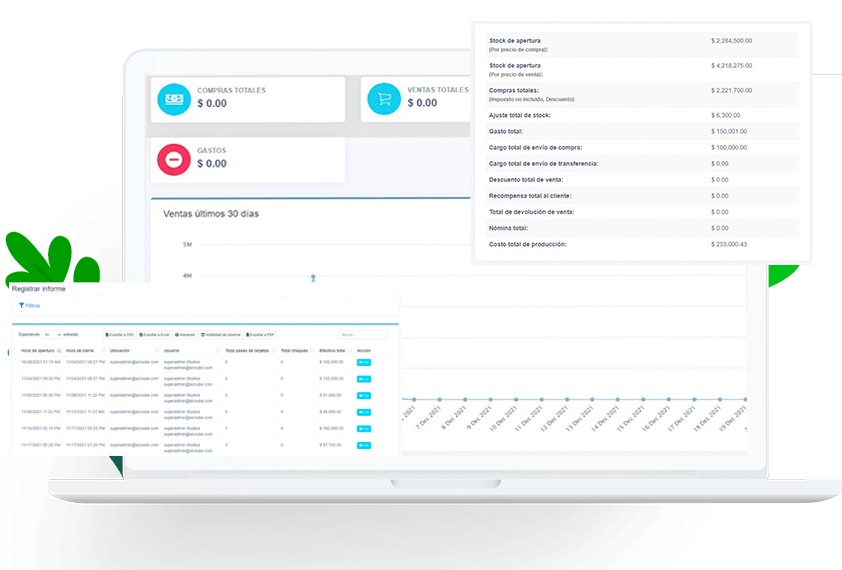Click the Buscar search field
The height and width of the screenshot is (570, 842).
click(362, 334)
